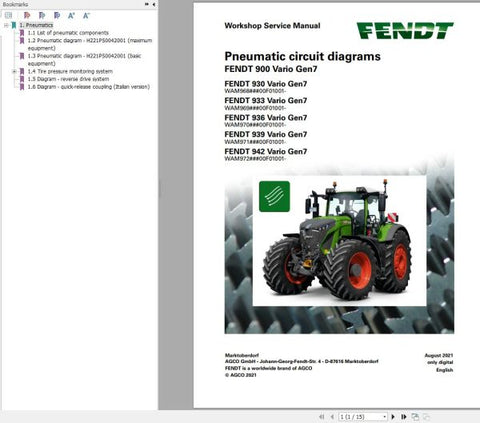This screenshot has width=480, height=423.
Task: Collapse the Bookmarks panel with the left arrow
Action: pos(153,4)
